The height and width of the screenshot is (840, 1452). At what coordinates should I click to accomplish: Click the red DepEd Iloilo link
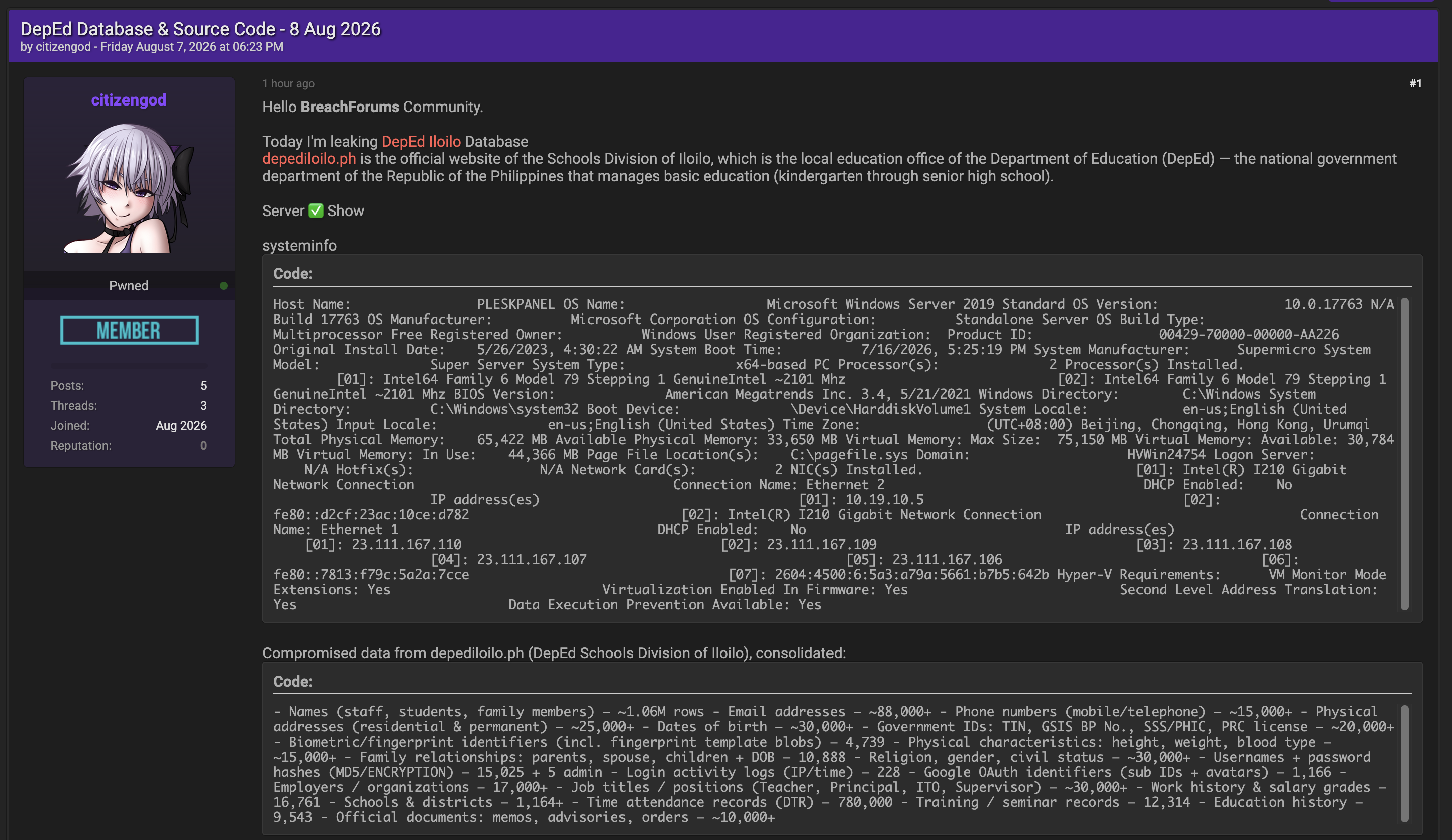tap(421, 142)
